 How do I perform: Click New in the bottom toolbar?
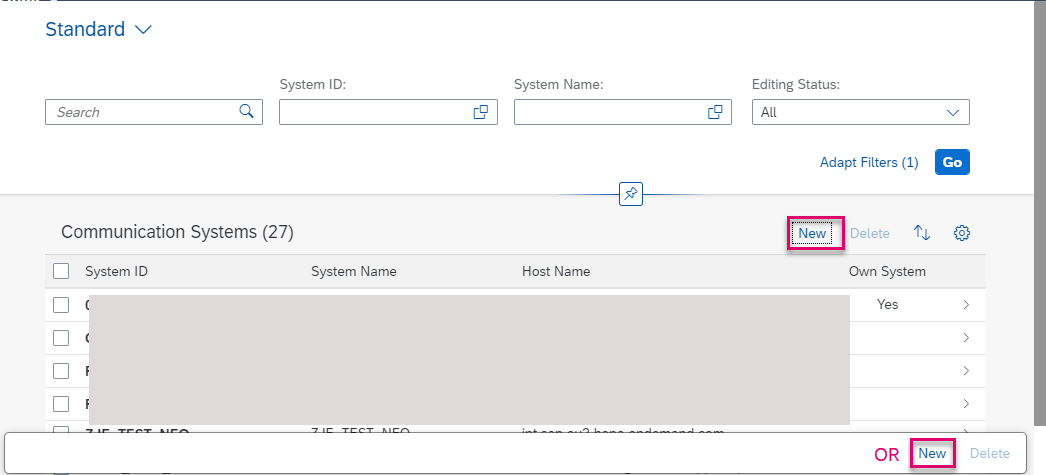(932, 454)
